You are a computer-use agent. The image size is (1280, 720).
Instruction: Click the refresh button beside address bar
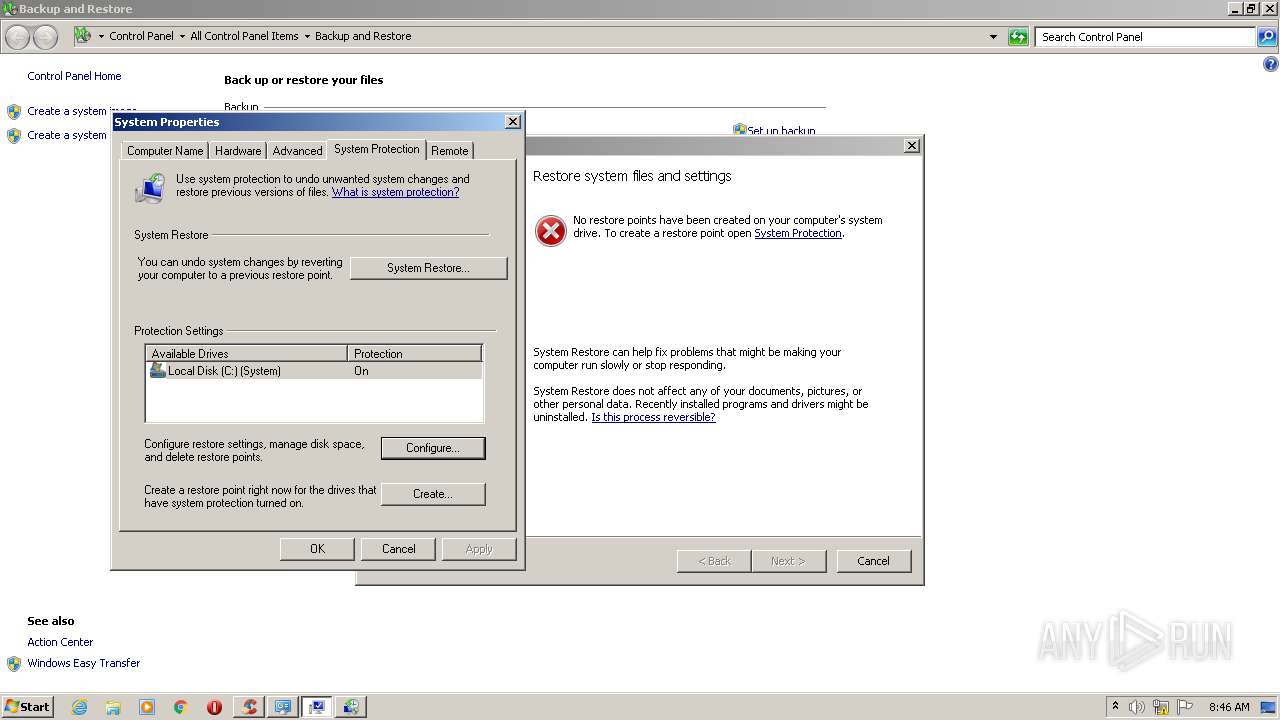pos(1018,37)
